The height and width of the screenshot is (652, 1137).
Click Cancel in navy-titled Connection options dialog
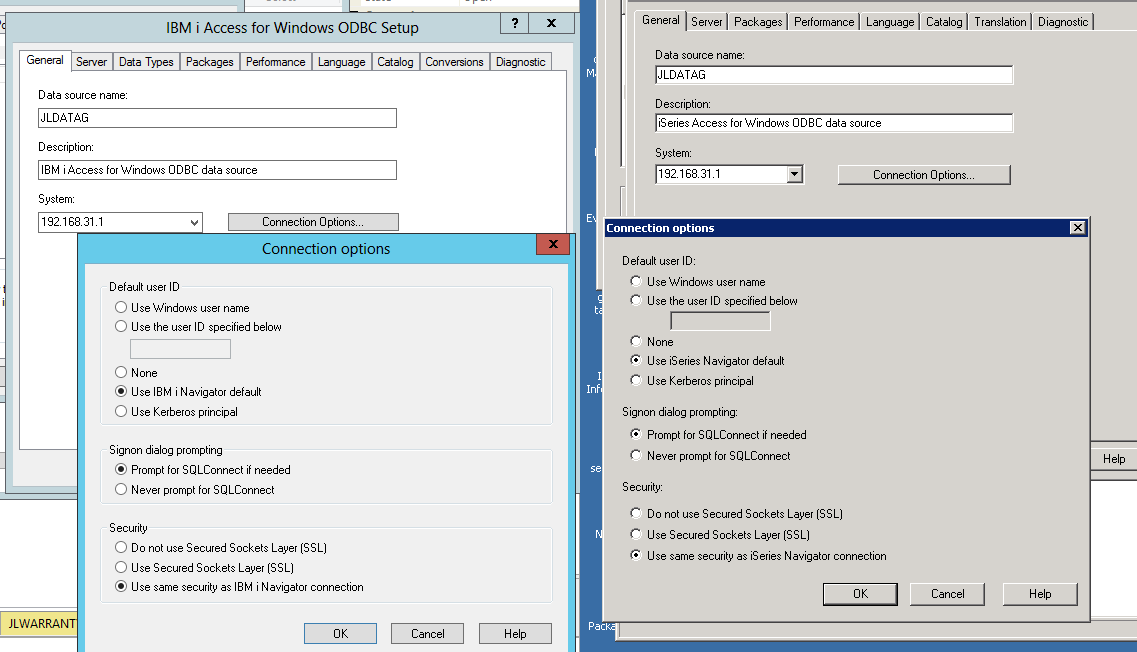coord(948,594)
